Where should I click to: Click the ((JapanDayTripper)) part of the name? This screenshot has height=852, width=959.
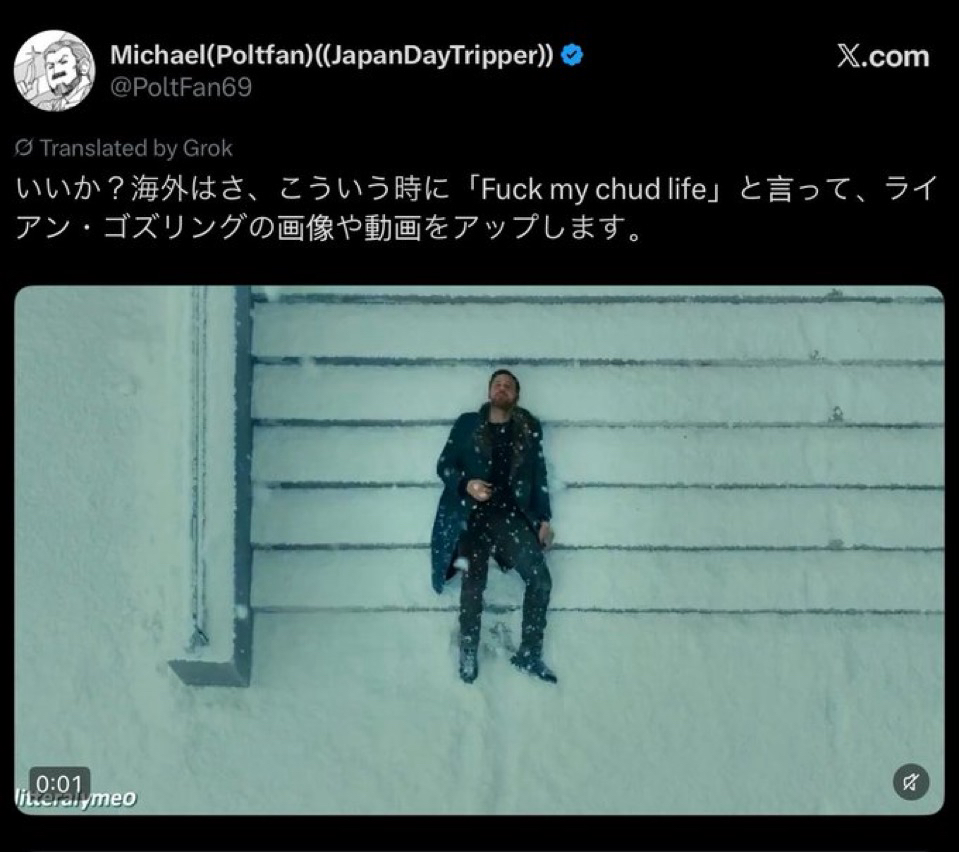pyautogui.click(x=432, y=55)
